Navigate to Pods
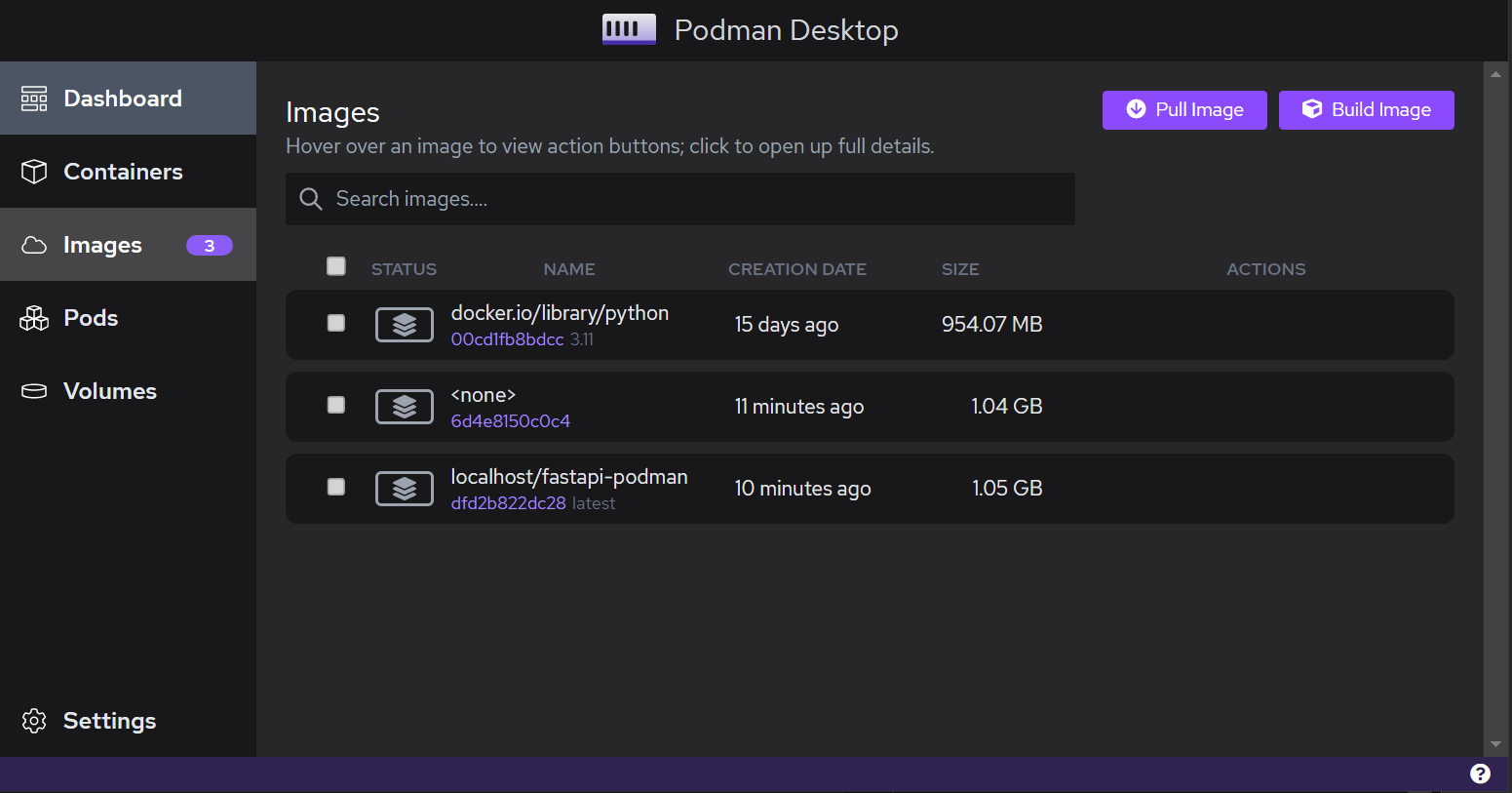 [x=128, y=318]
